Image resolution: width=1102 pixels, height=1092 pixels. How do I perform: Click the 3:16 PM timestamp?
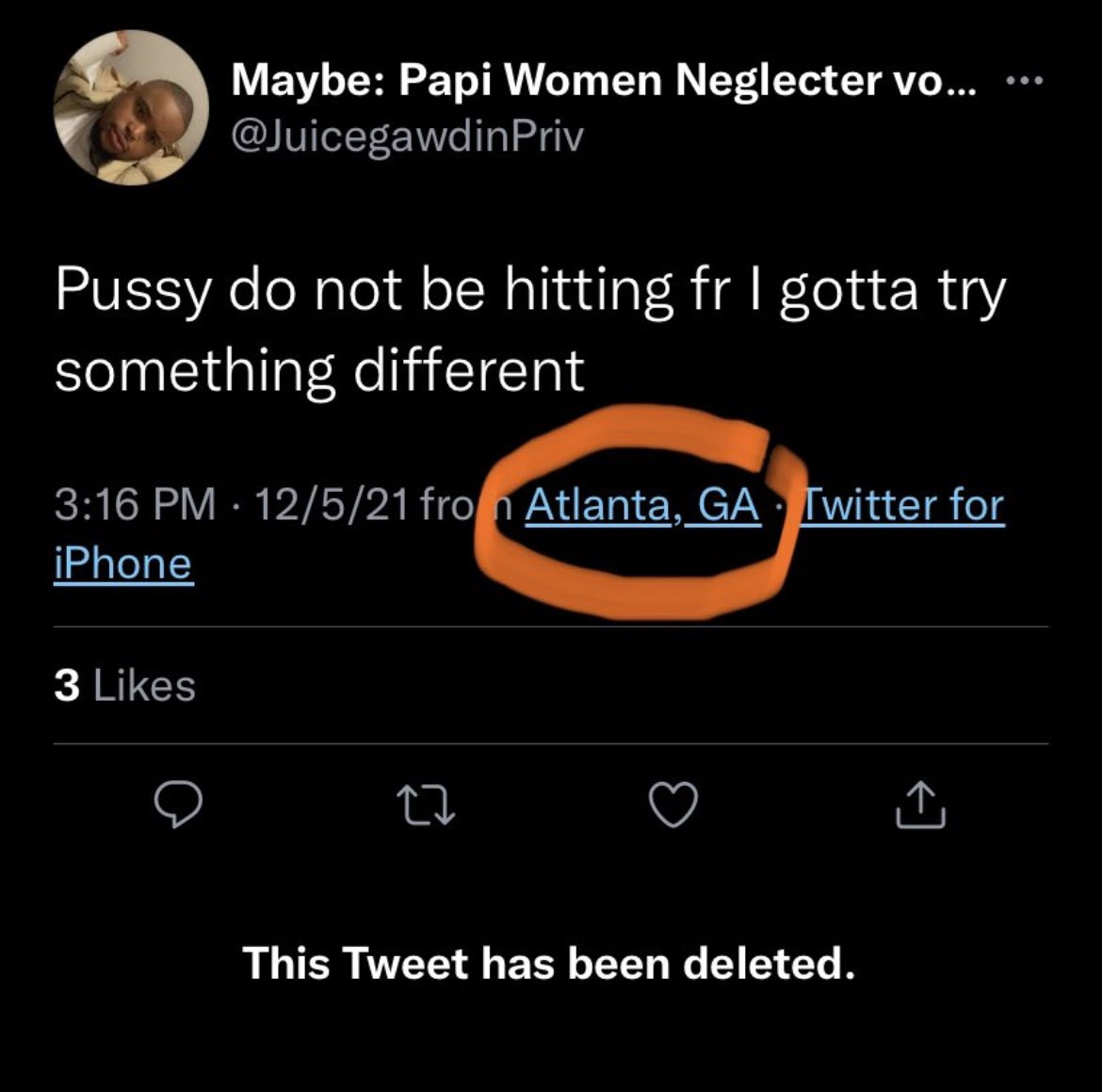tap(135, 506)
